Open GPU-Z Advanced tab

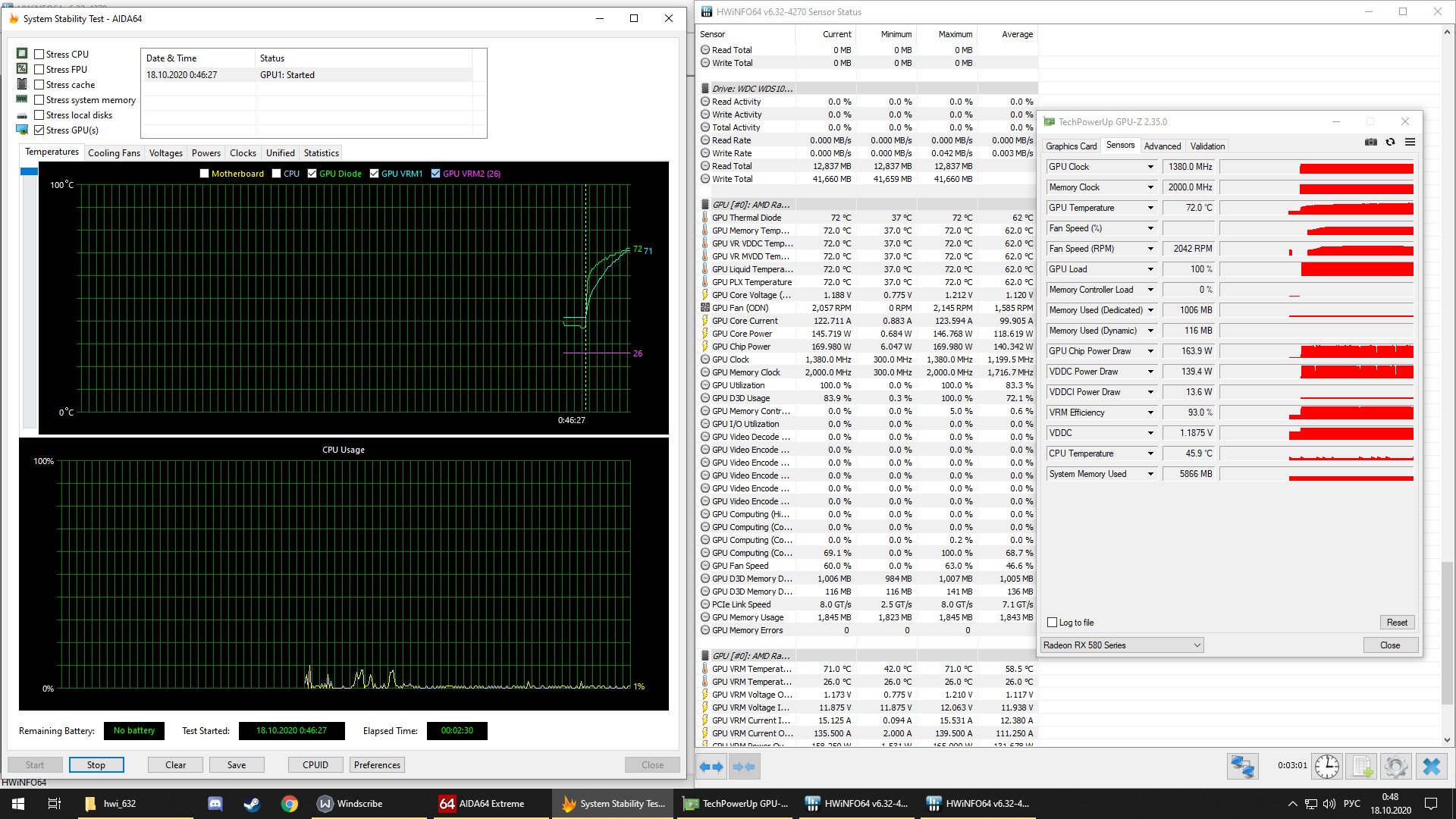pos(1162,146)
